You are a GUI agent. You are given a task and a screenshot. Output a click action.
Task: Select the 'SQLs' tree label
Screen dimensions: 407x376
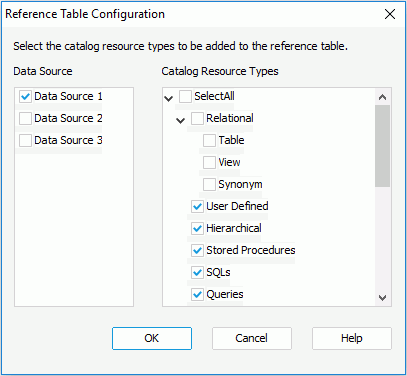click(x=218, y=272)
